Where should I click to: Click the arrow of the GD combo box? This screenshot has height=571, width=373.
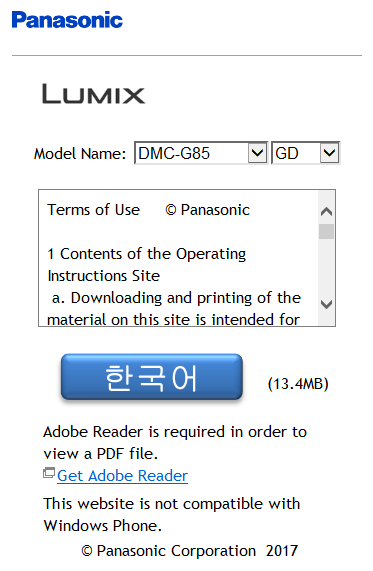click(329, 153)
